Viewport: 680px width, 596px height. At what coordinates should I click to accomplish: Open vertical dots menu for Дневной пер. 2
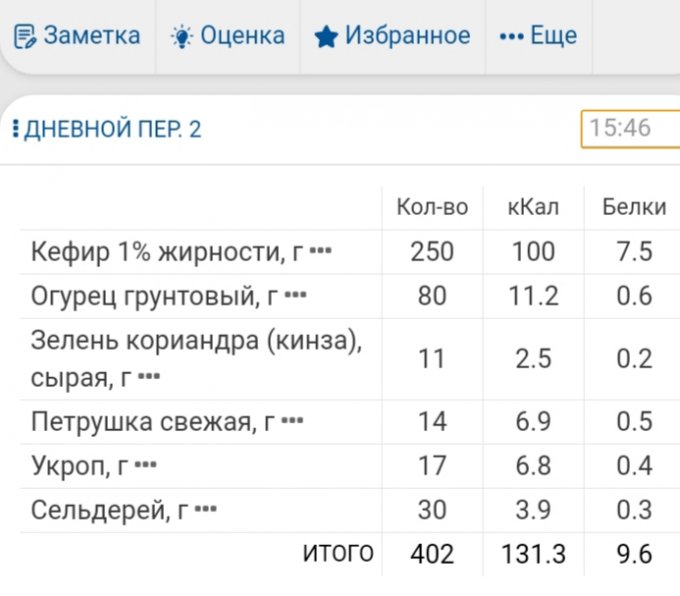click(x=15, y=129)
